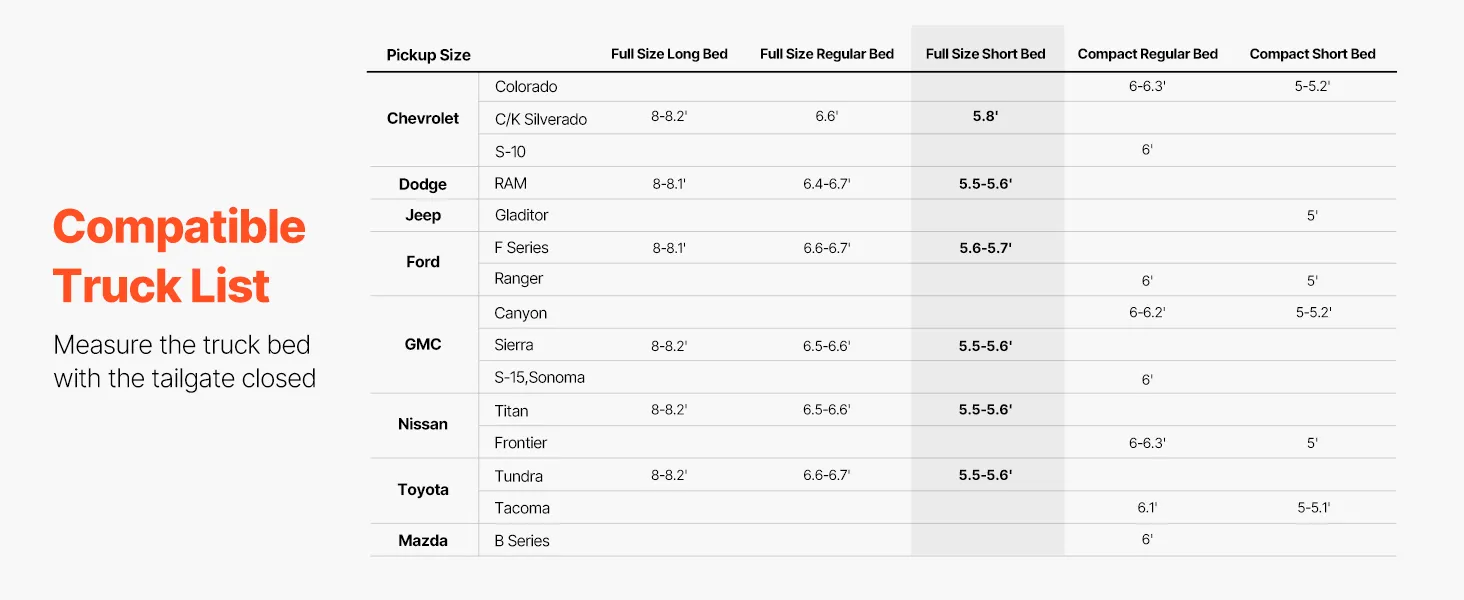Click the Colorado model name
Image resolution: width=1464 pixels, height=600 pixels.
point(526,87)
